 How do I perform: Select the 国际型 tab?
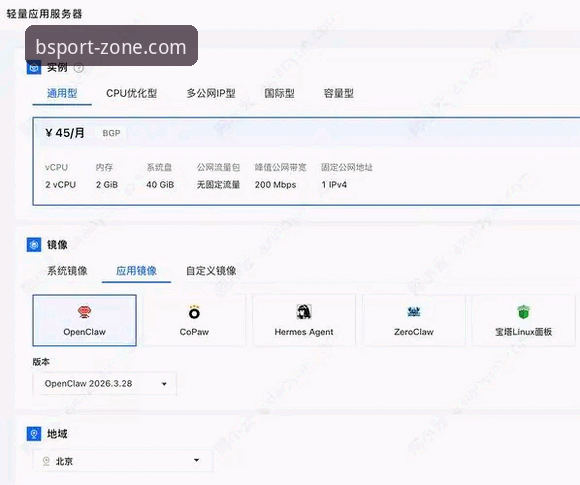(279, 93)
